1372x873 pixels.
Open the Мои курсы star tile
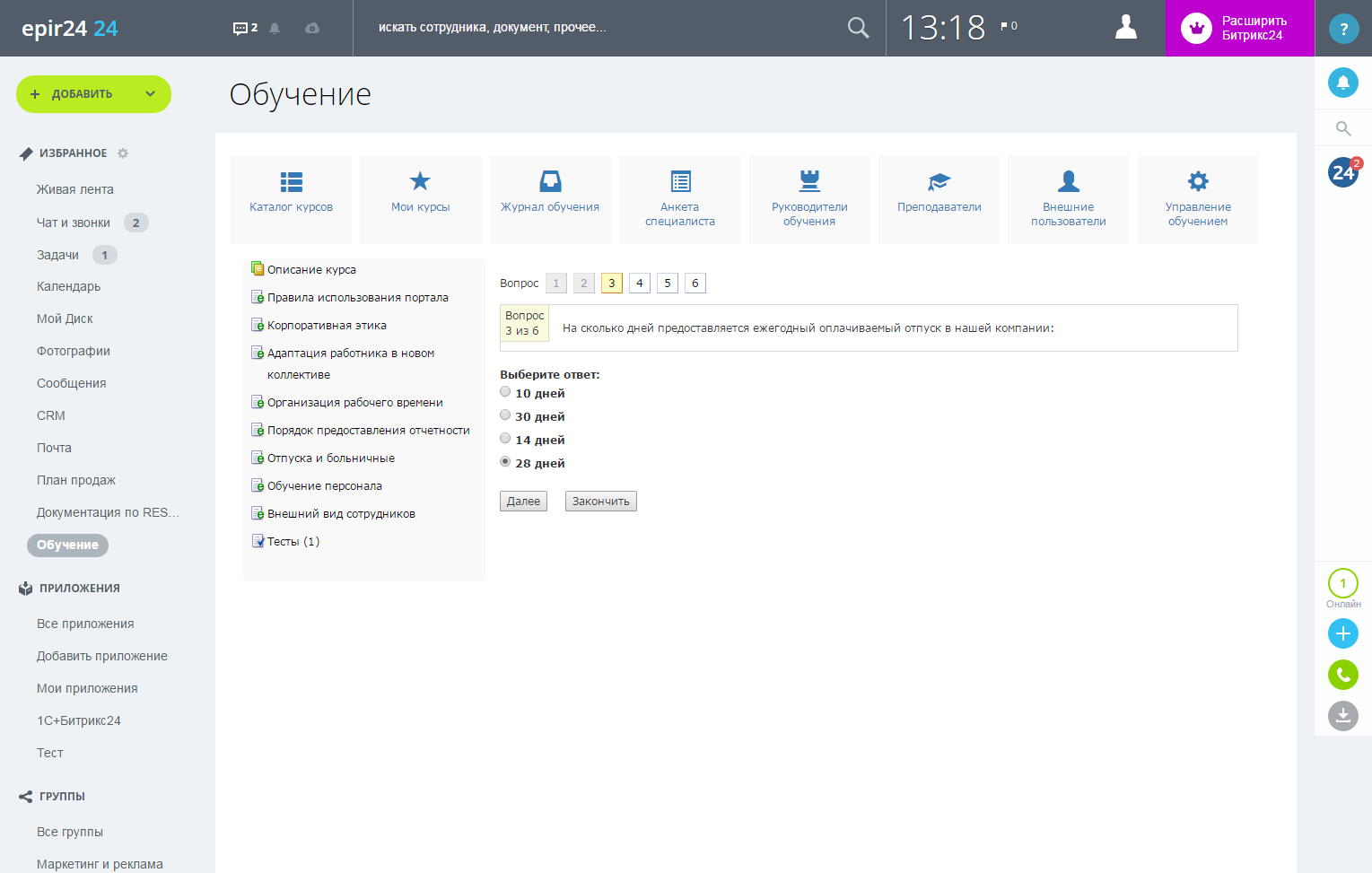[x=420, y=200]
